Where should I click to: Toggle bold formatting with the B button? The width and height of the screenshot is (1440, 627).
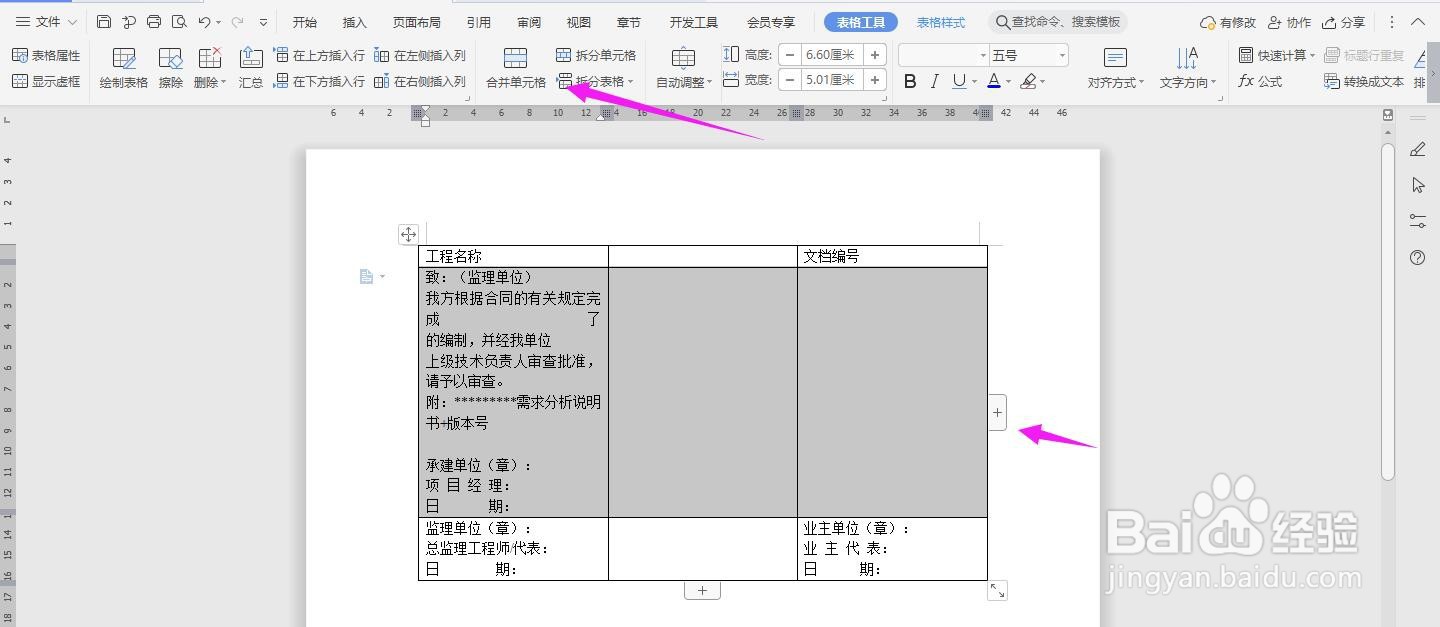coord(908,80)
